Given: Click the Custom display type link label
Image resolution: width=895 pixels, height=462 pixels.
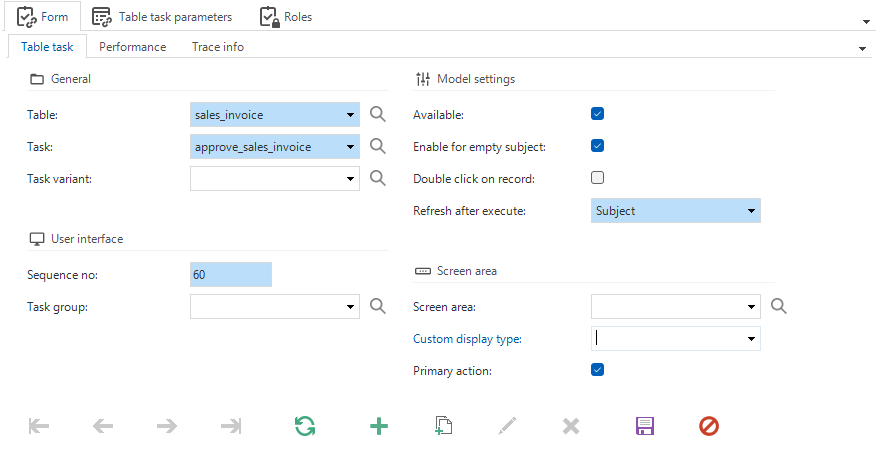Looking at the screenshot, I should 467,339.
